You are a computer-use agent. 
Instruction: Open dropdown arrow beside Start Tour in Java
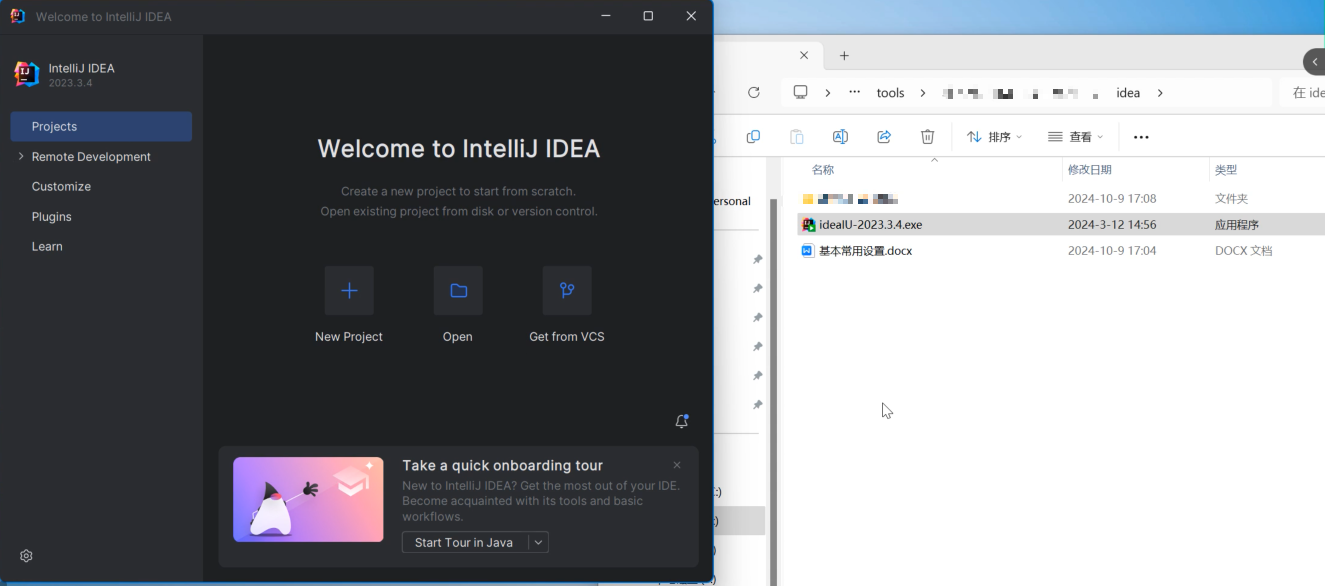[x=538, y=542]
